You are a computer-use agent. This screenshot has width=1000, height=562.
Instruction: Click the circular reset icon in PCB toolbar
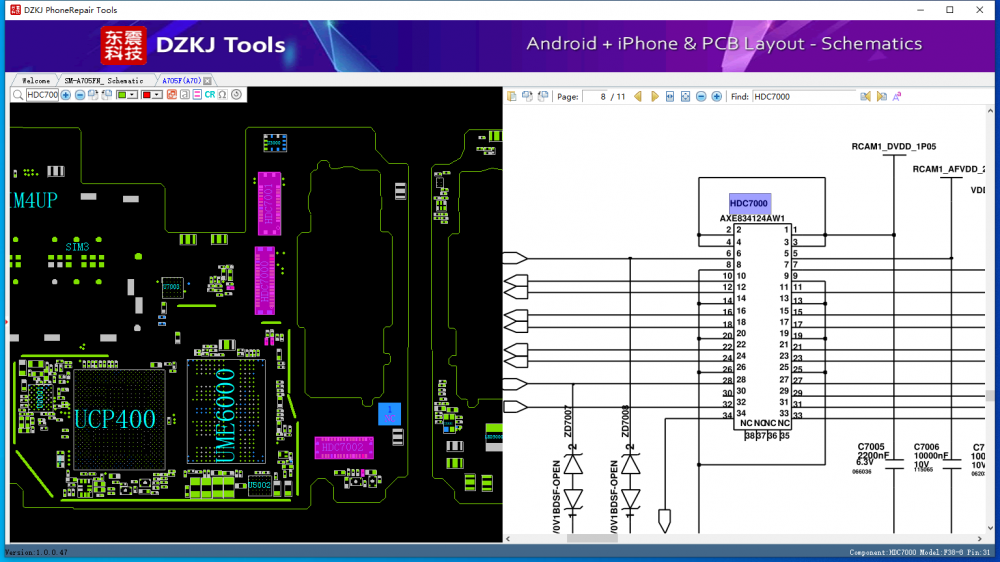tap(237, 95)
